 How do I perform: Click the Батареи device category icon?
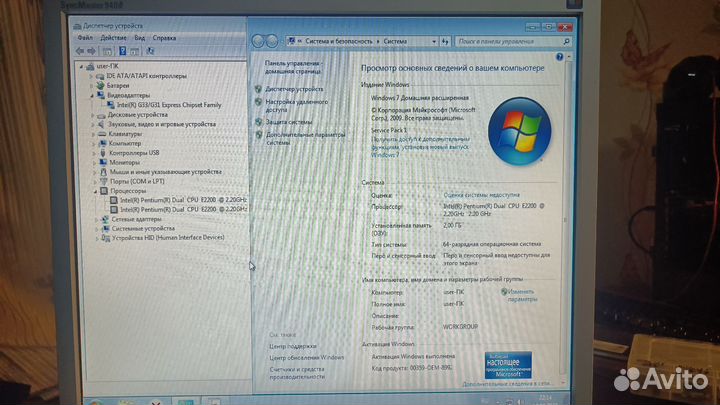[x=101, y=86]
